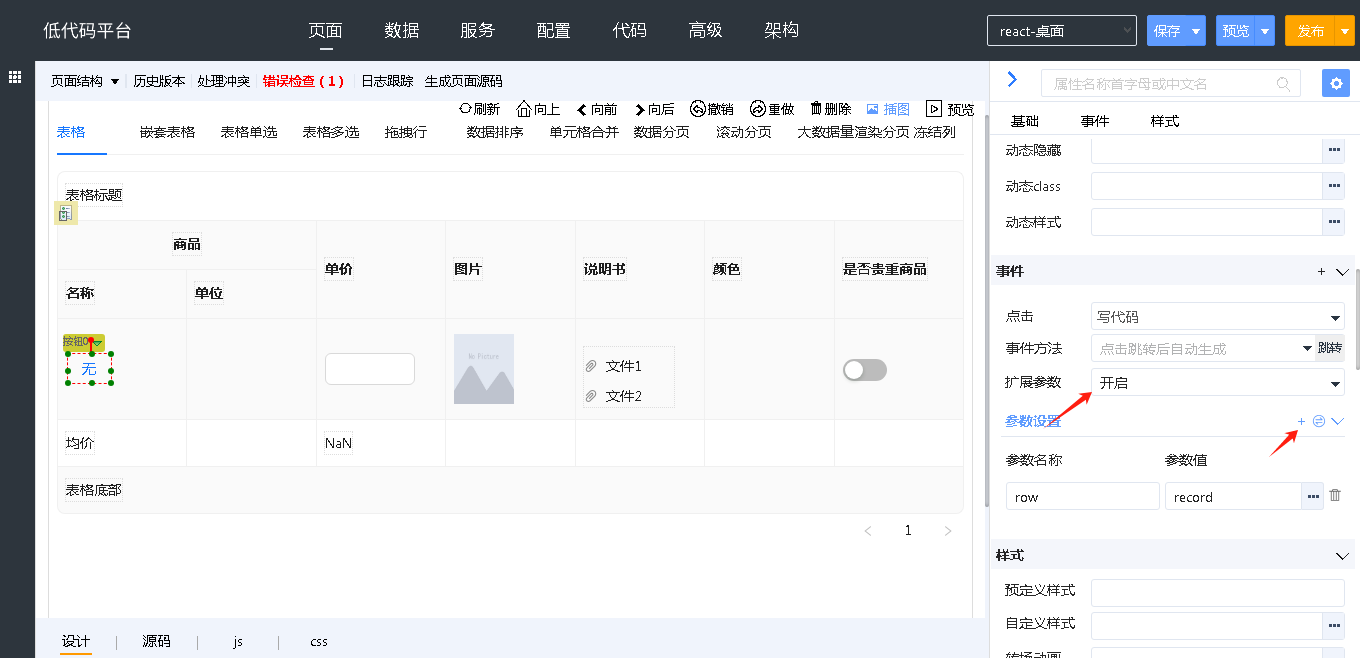Switch to the 样式 property tab
The width and height of the screenshot is (1360, 658).
tap(1165, 121)
